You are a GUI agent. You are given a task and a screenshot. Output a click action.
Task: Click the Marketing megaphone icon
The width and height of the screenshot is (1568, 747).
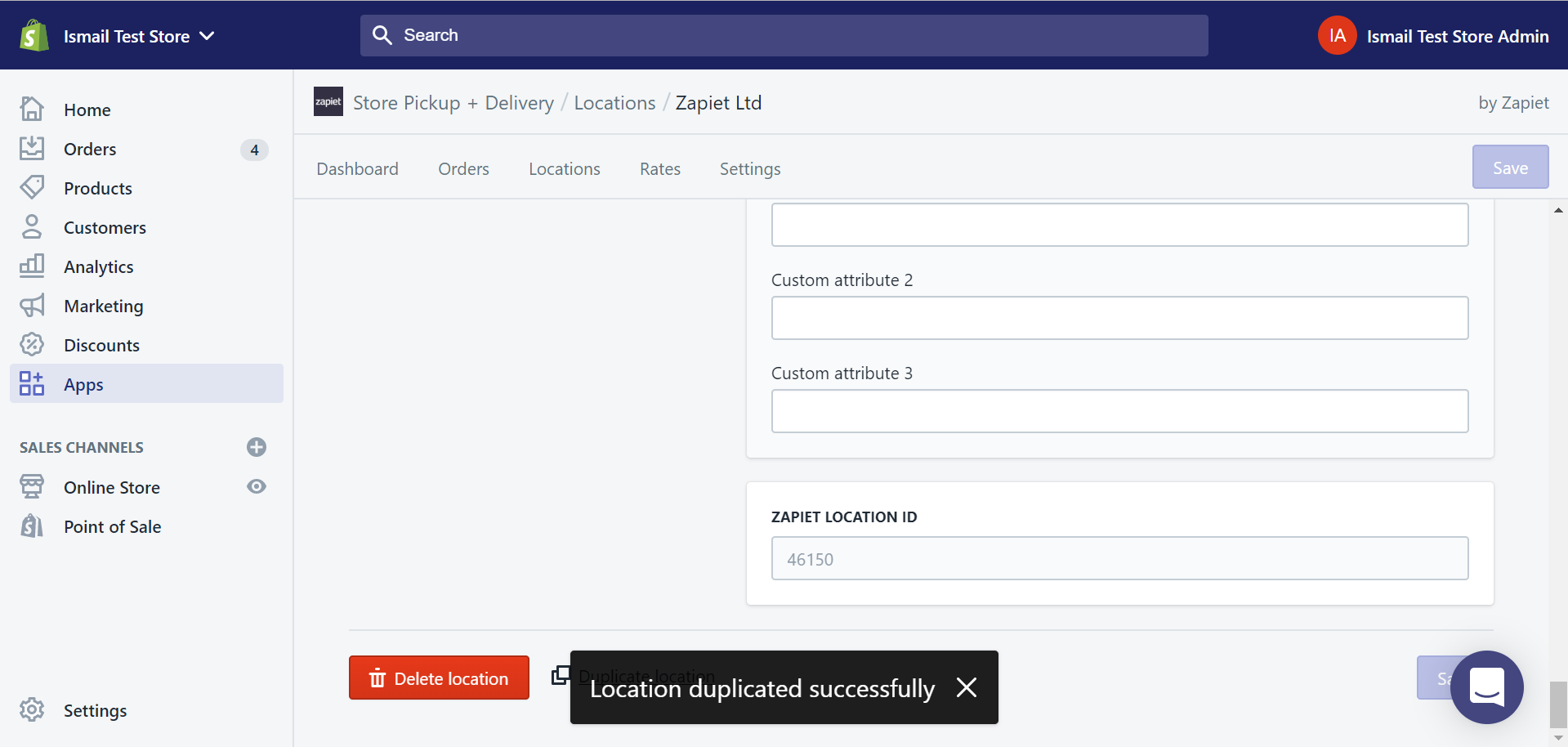coord(32,306)
